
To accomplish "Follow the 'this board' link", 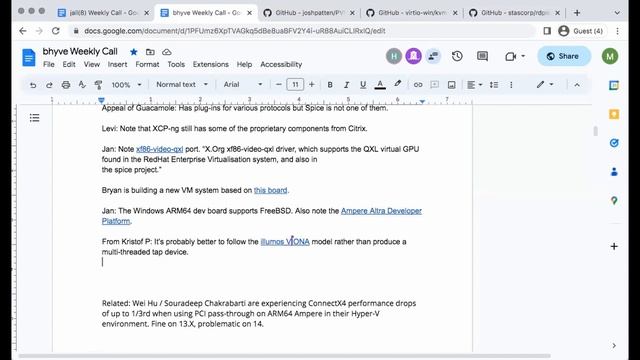I will [271, 190].
